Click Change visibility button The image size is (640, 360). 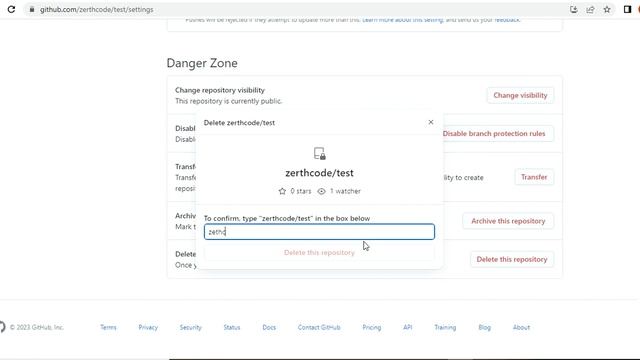pos(520,95)
